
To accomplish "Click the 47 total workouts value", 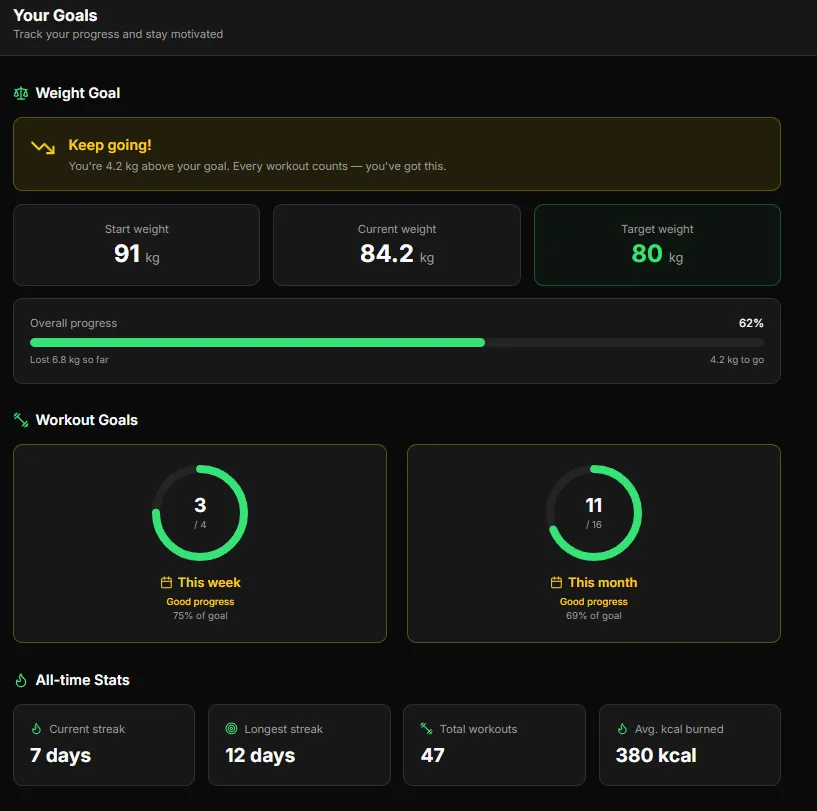I will pos(432,755).
